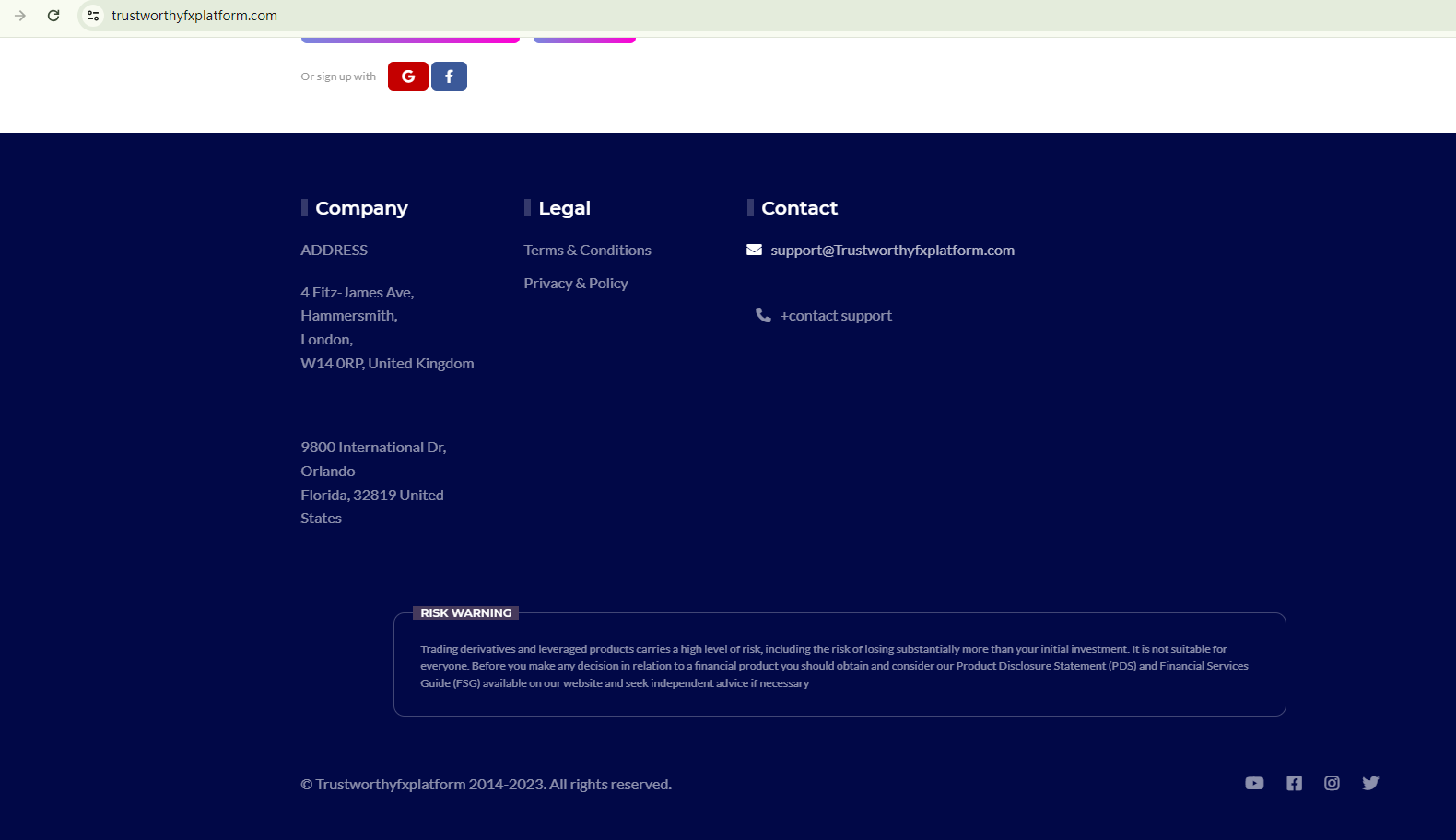
Task: Visit the Instagram footer icon
Action: 1332,783
